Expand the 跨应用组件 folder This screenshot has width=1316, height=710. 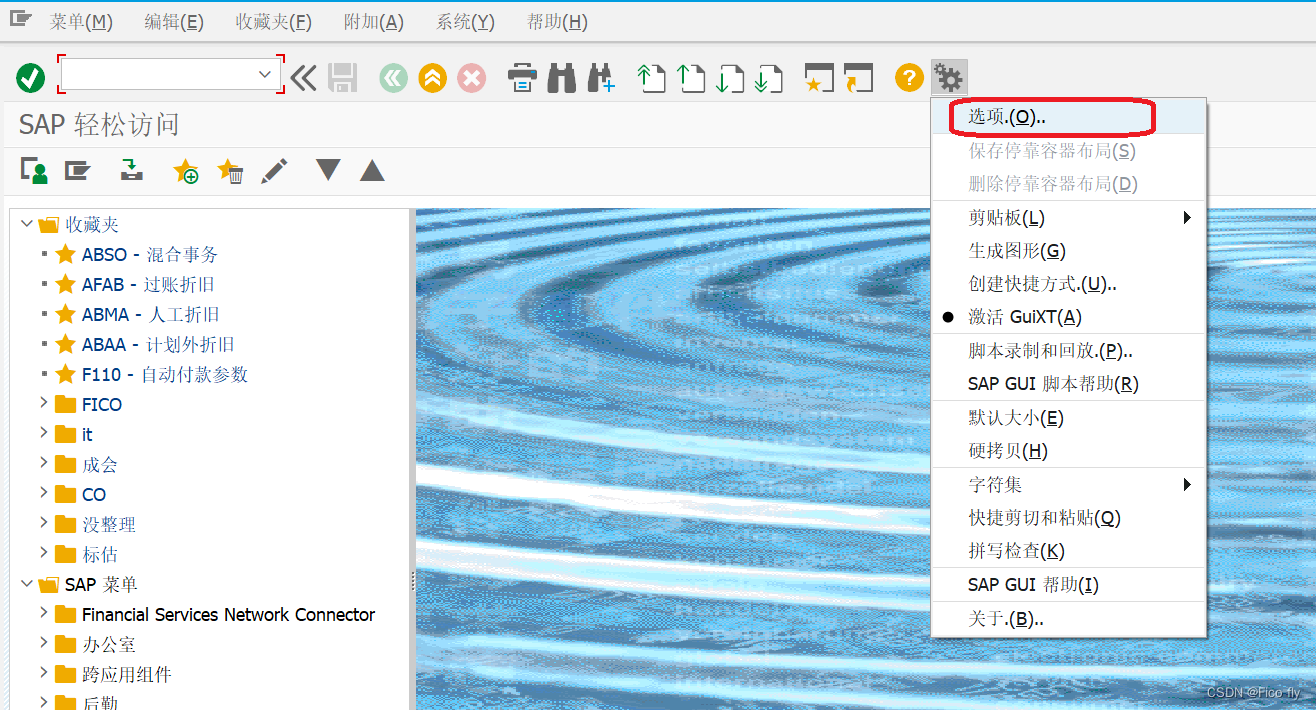43,673
